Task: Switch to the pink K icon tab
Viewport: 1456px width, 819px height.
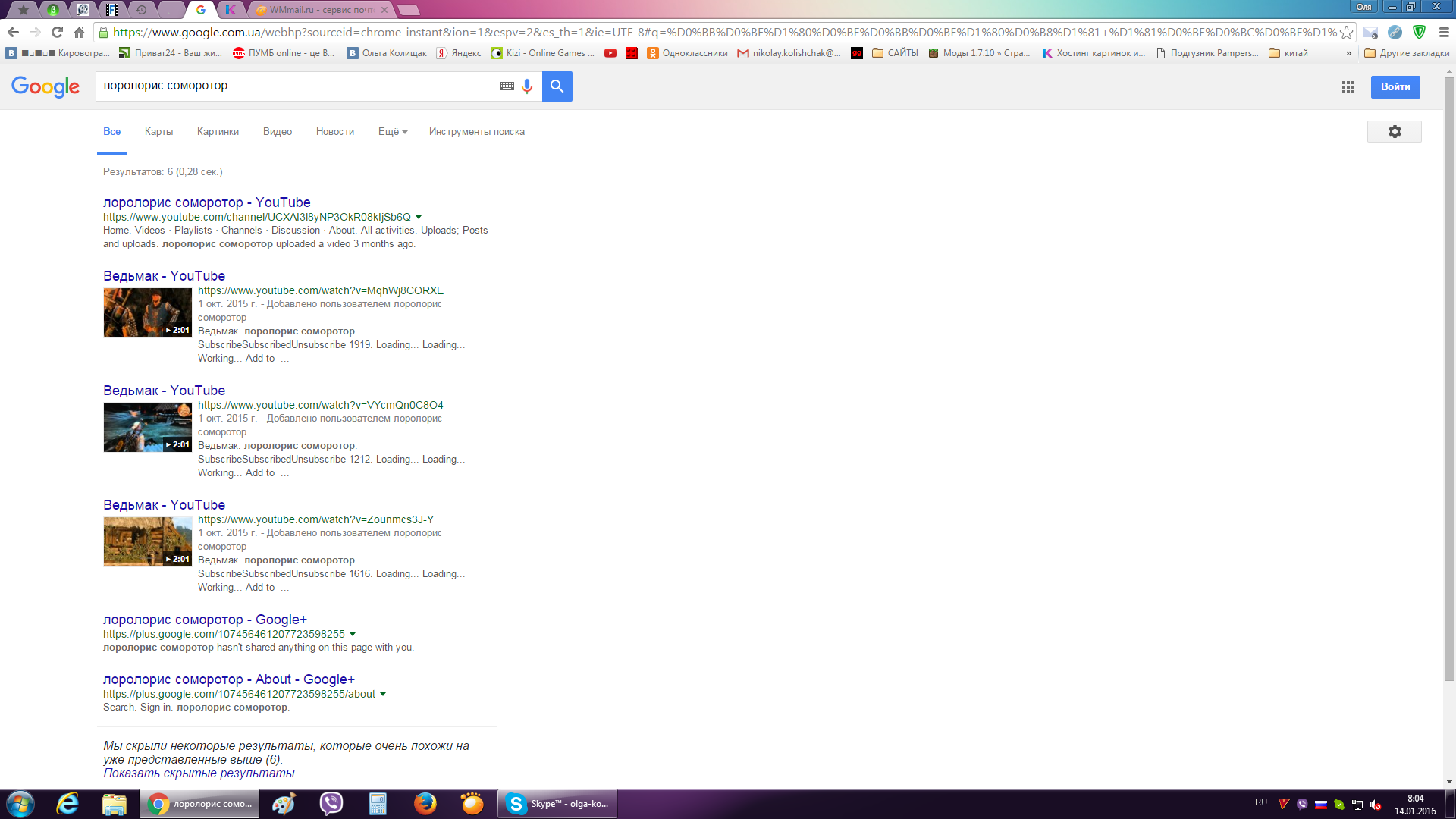Action: pos(231,10)
